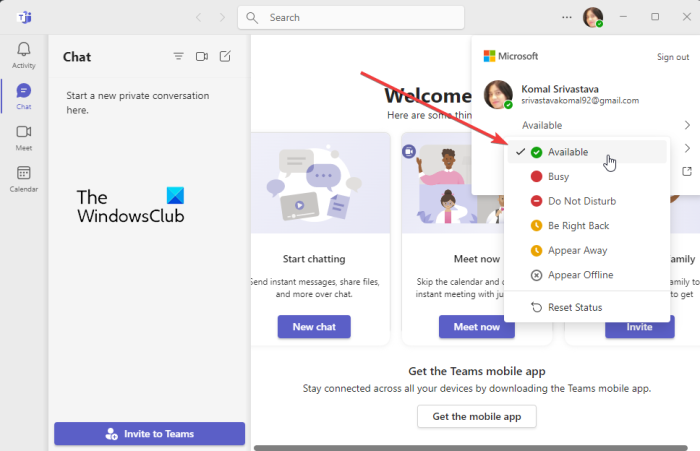Click the Meet now card camera badge
700x451 pixels.
pos(408,152)
